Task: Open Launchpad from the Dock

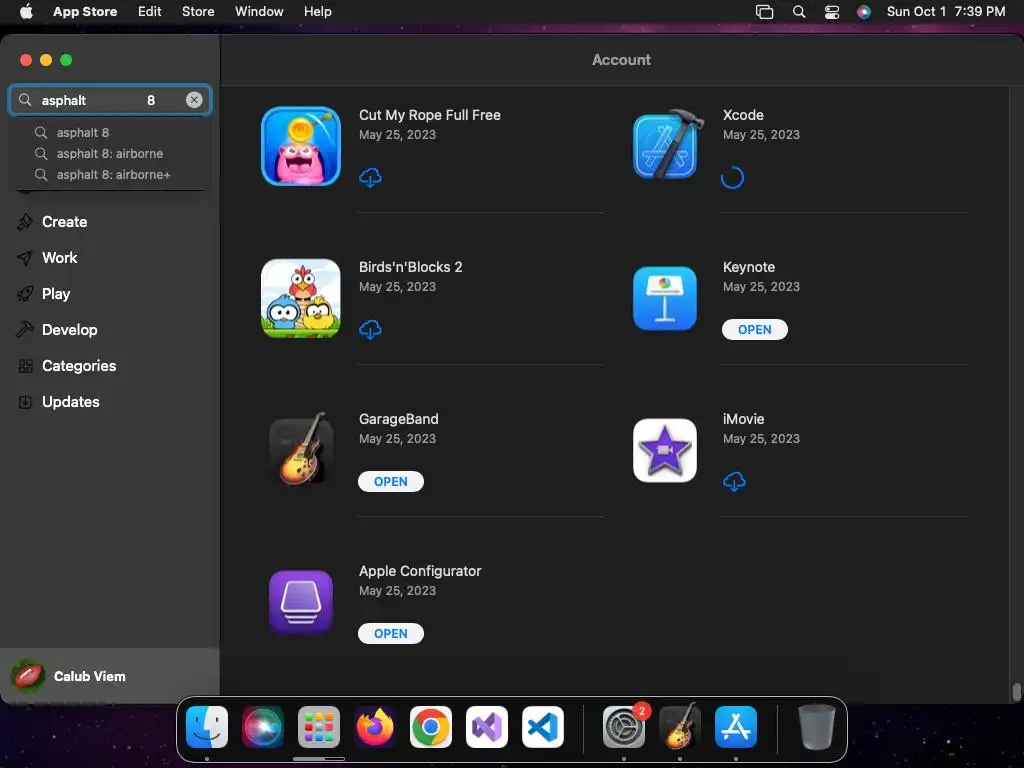Action: point(319,727)
